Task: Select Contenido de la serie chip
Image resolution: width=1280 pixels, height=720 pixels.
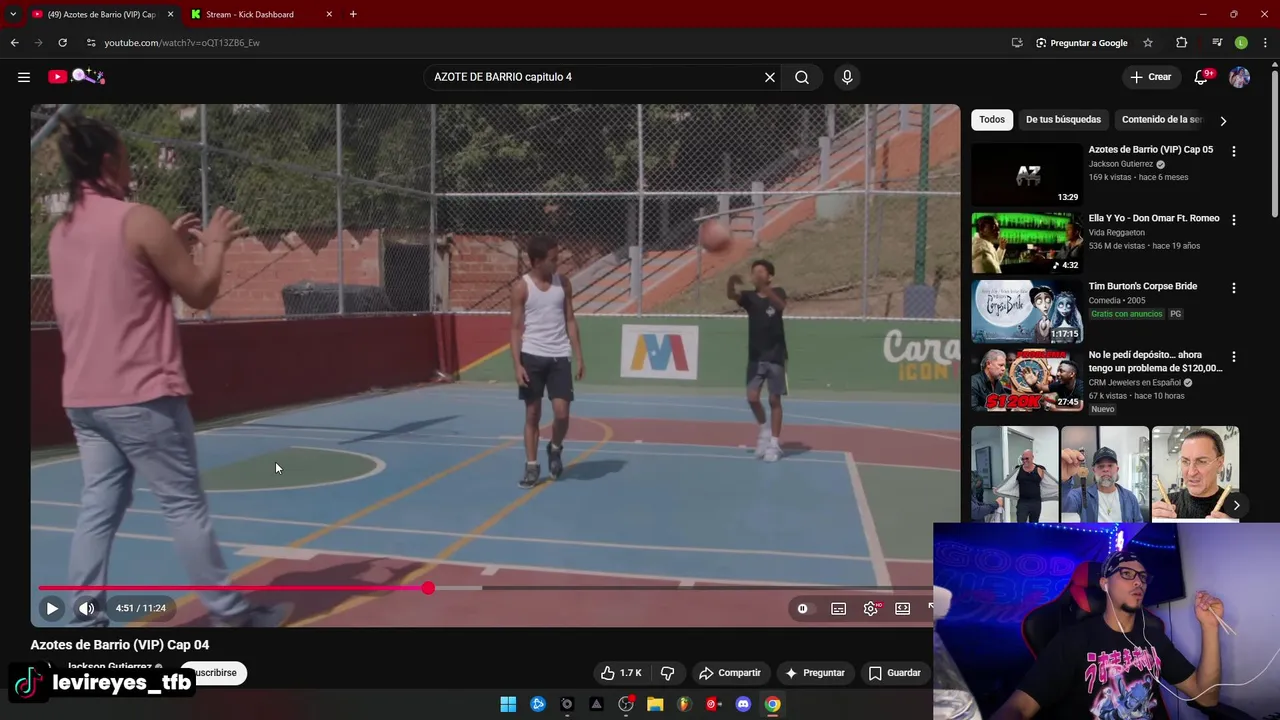Action: [x=1160, y=120]
